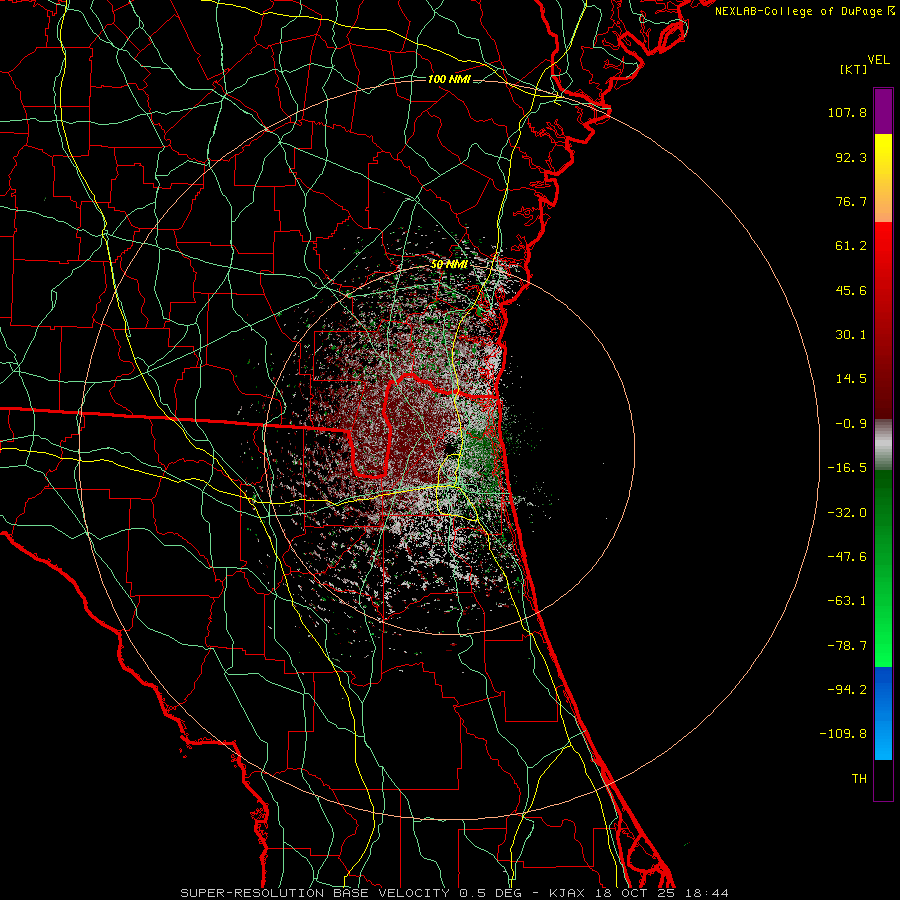The image size is (900, 900).
Task: Click the -47.6 legend value
Action: (847, 557)
